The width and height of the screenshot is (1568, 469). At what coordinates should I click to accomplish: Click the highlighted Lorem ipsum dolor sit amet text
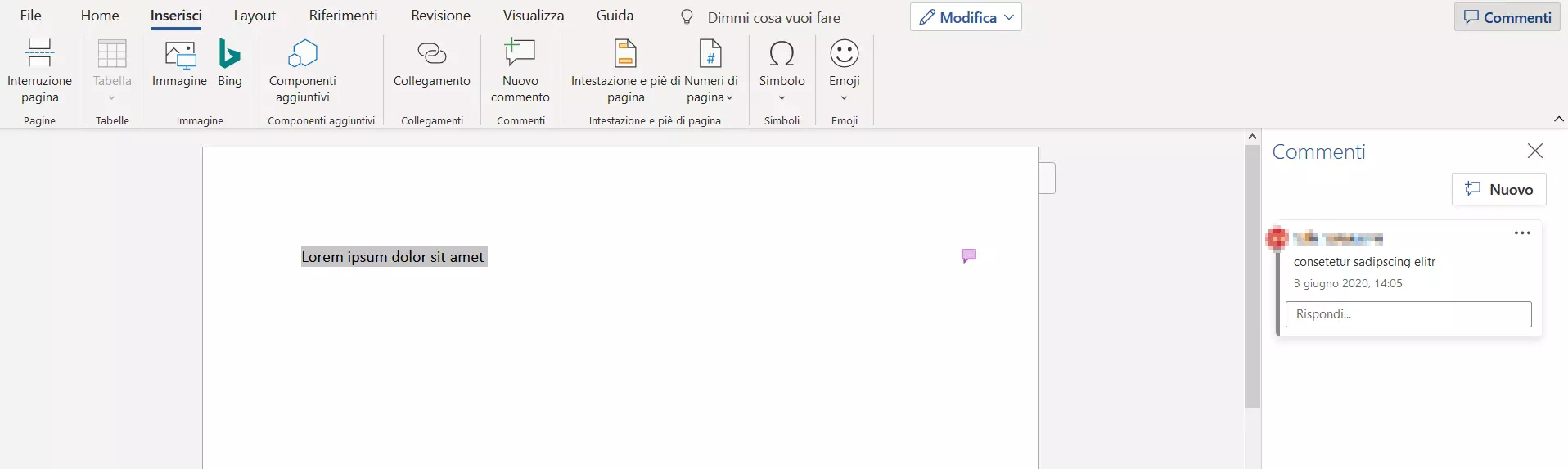coord(394,257)
